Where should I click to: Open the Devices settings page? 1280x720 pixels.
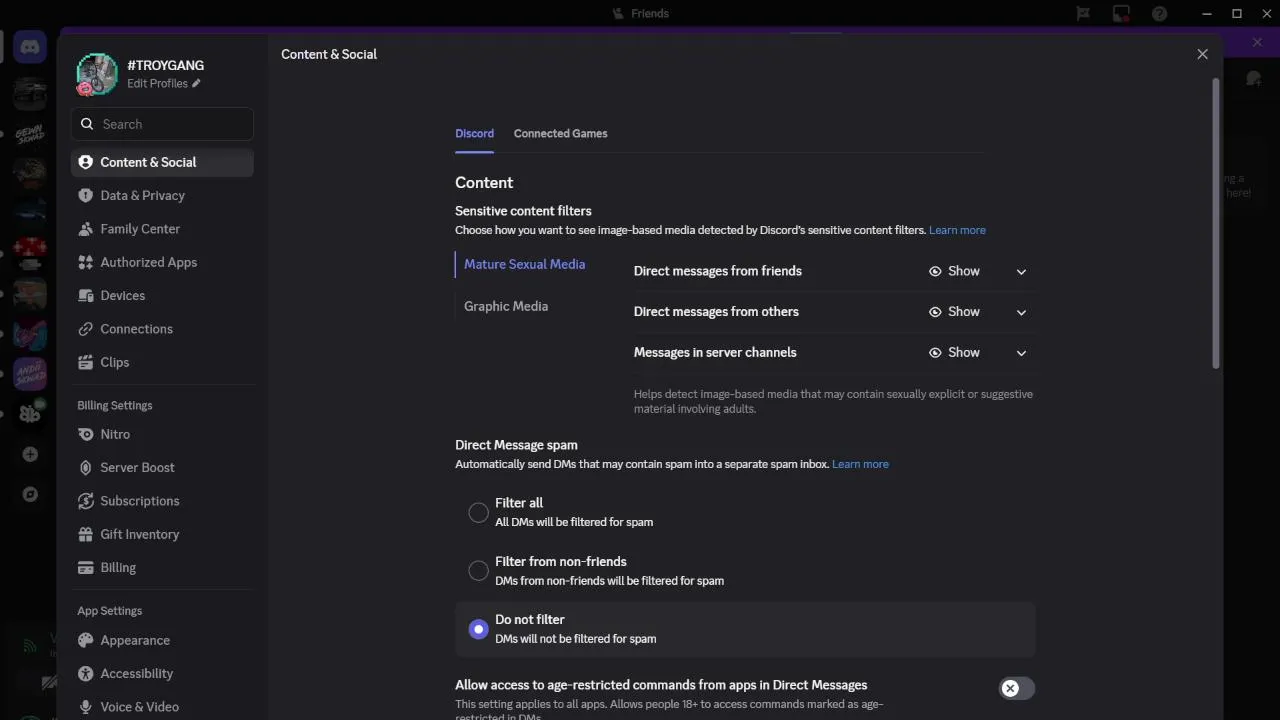[x=122, y=295]
